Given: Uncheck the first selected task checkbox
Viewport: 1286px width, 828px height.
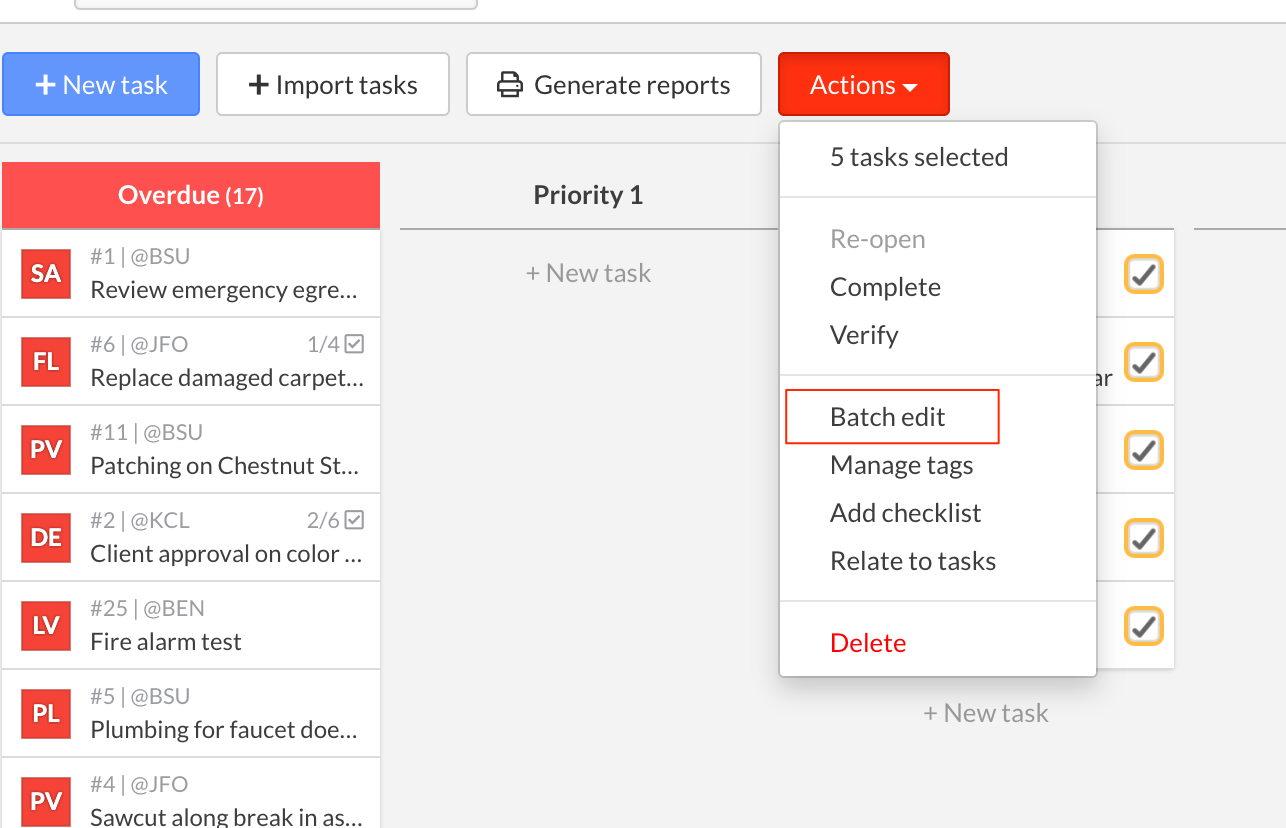Looking at the screenshot, I should click(1144, 274).
